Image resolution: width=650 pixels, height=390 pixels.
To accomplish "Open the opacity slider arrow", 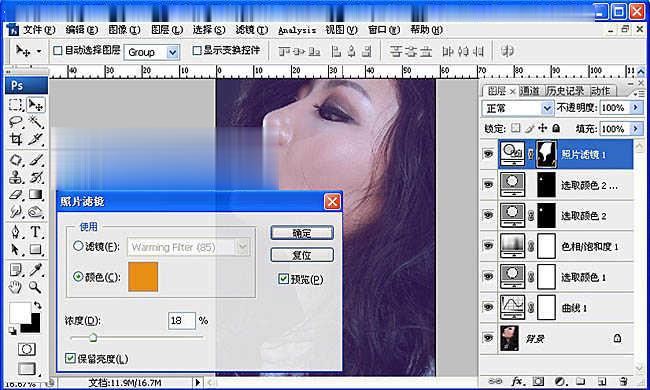I will pyautogui.click(x=635, y=108).
